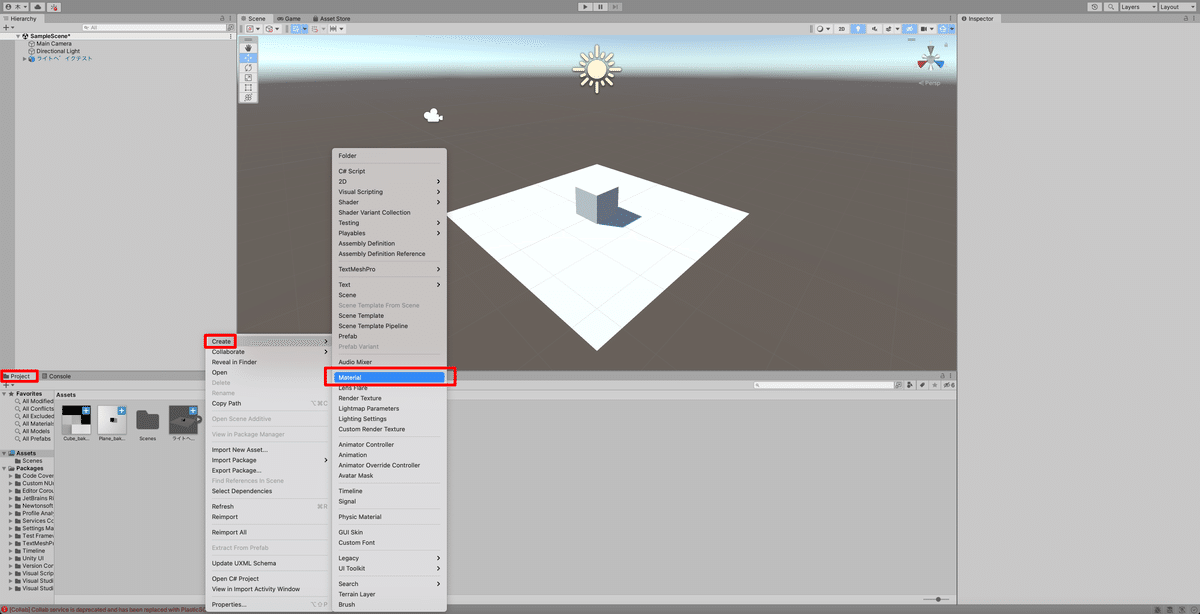The width and height of the screenshot is (1200, 614).
Task: Choose Reimport All in context menu
Action: (x=268, y=532)
